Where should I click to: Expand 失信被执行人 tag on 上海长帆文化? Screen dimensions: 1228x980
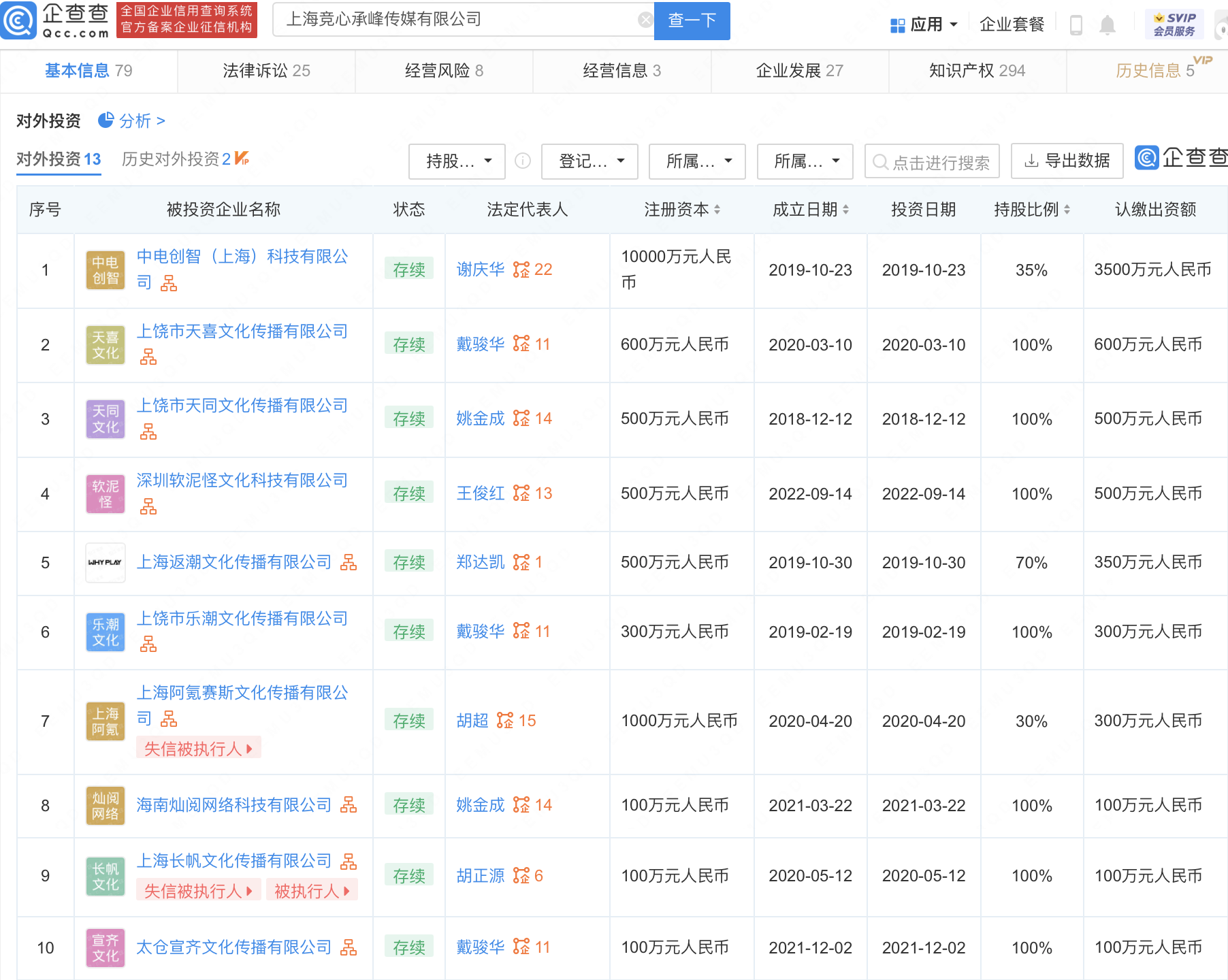[x=198, y=891]
